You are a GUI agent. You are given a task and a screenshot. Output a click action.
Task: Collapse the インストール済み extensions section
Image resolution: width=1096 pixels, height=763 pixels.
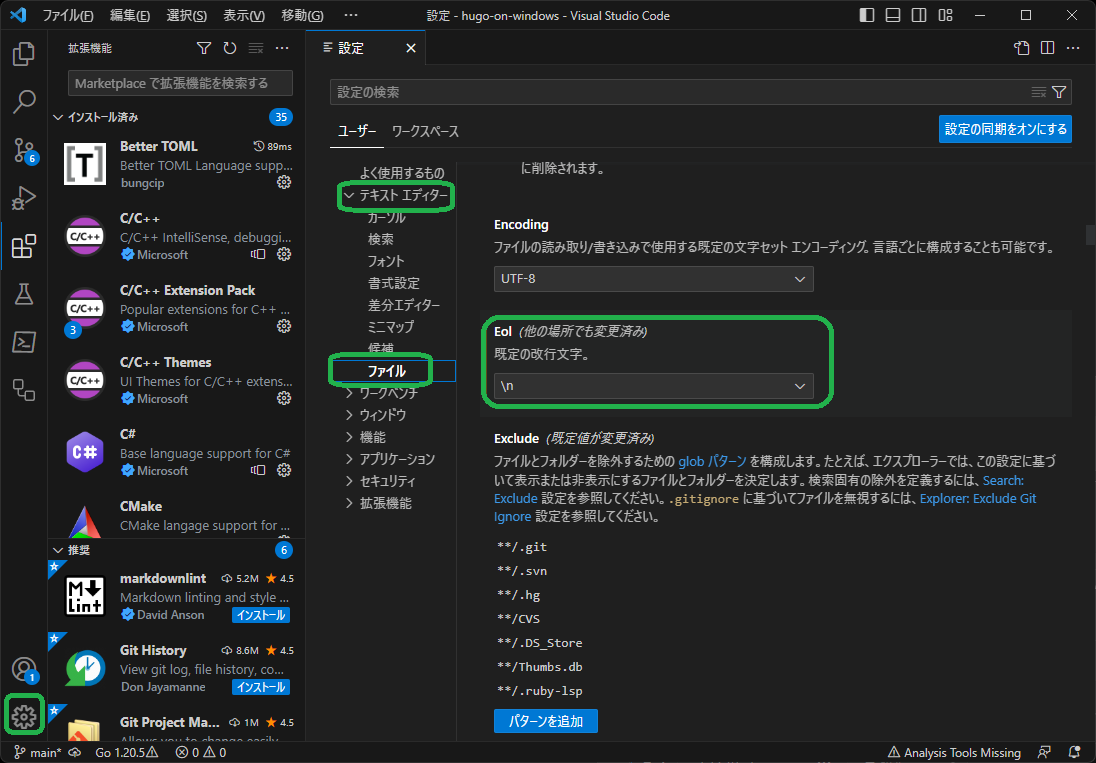point(58,117)
